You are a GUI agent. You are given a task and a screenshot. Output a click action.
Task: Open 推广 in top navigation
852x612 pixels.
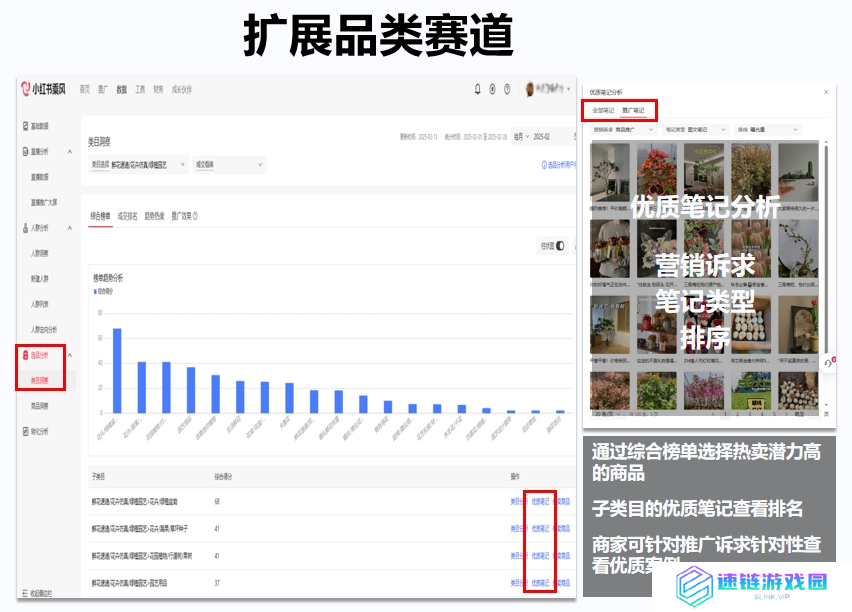(103, 89)
